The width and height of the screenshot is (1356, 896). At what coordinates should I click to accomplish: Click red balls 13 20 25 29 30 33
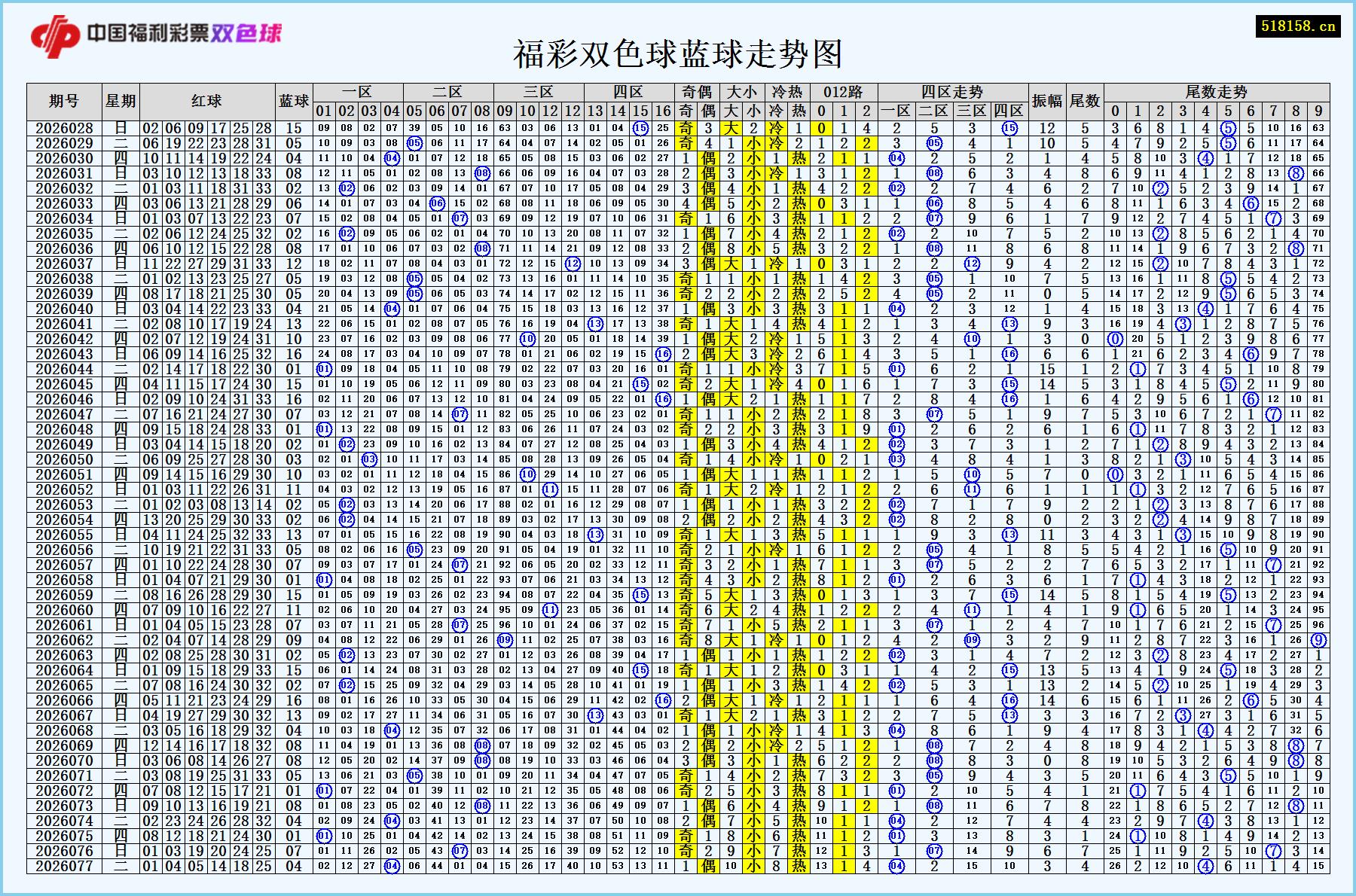click(207, 520)
